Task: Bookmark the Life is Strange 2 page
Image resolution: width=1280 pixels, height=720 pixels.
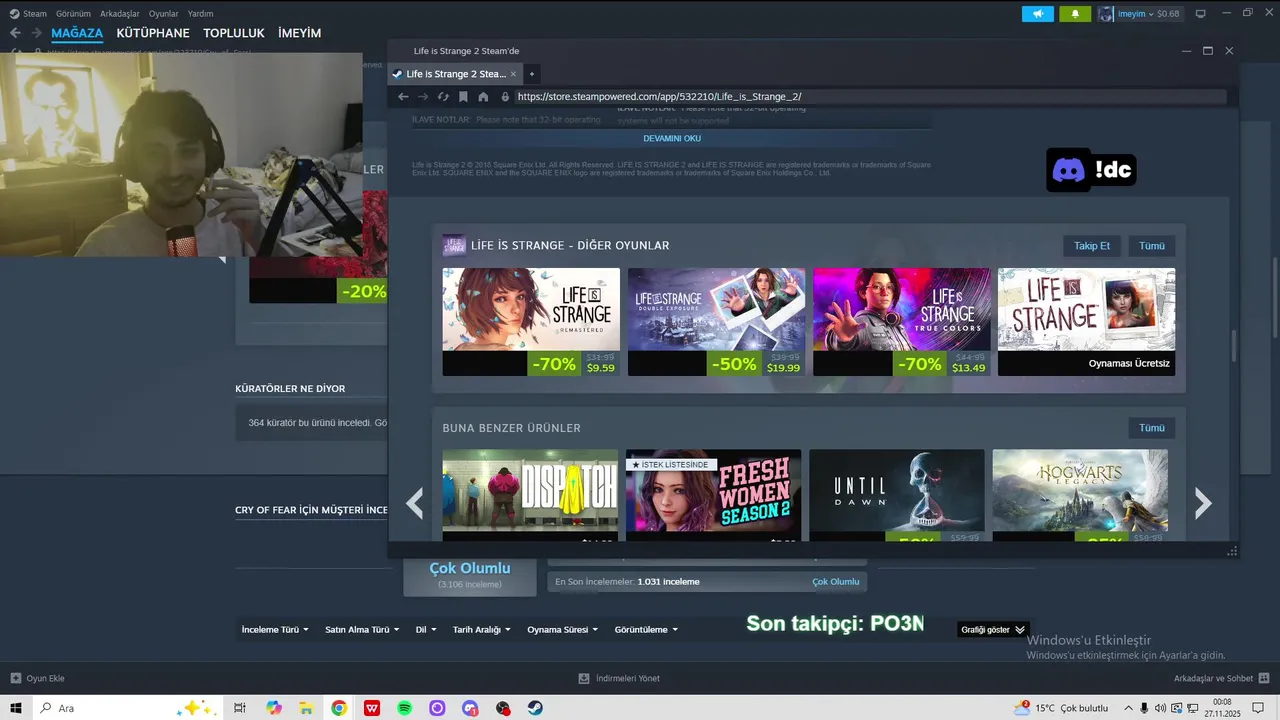Action: (x=463, y=97)
